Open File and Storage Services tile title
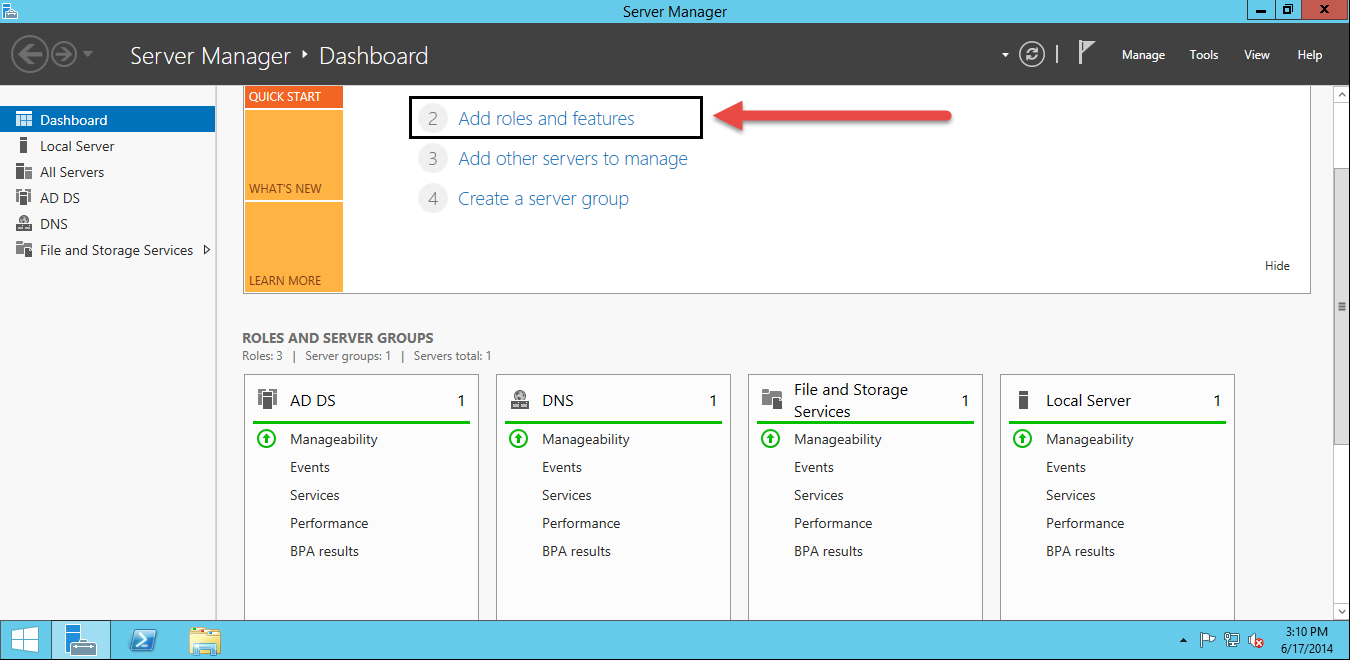This screenshot has height=660, width=1350. point(851,400)
